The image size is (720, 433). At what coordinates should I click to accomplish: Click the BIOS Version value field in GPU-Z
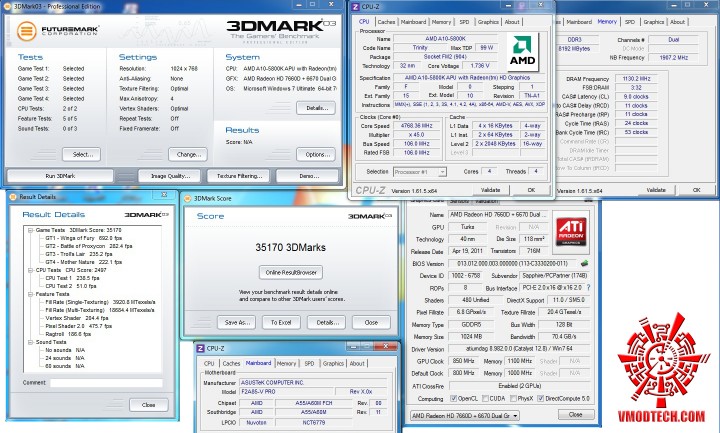(x=512, y=264)
